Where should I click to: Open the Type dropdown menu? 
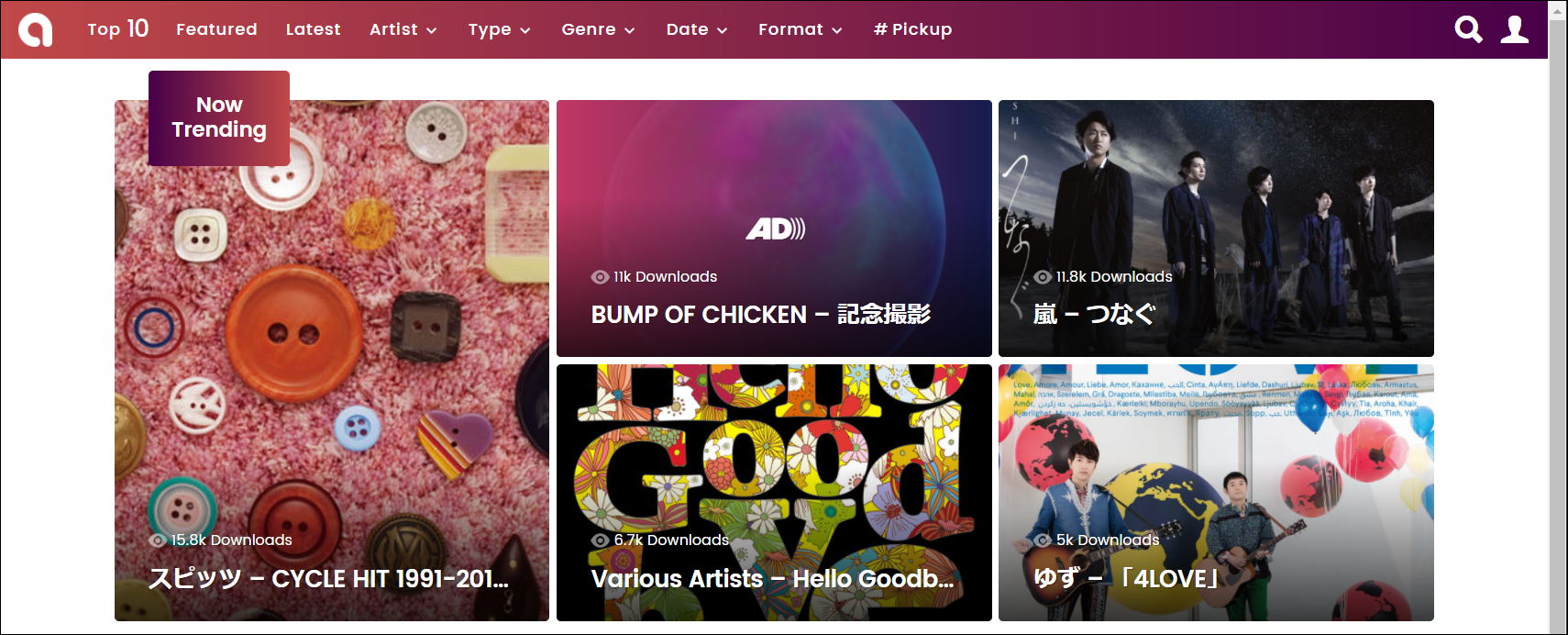point(499,29)
